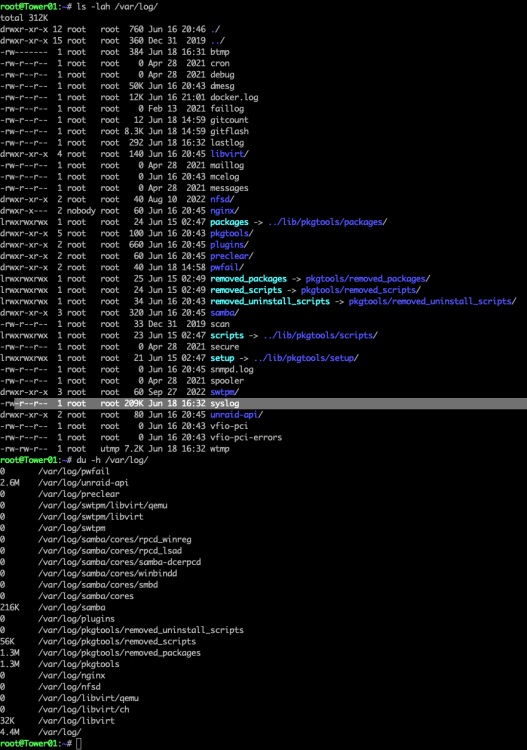Select the 'btmp' file name
This screenshot has width=527, height=750.
click(x=220, y=52)
